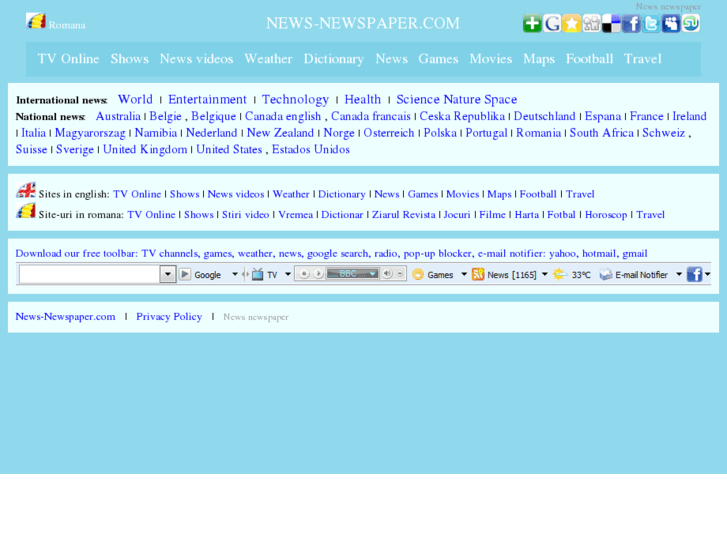This screenshot has width=727, height=545.
Task: Expand the TV dropdown arrow in toolbar
Action: click(287, 274)
